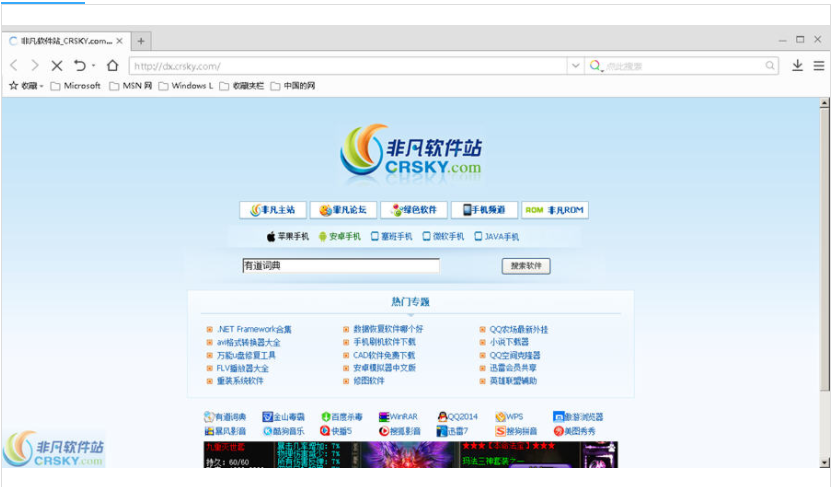Open the 迅雷会员共享 link
Viewport: 832px width, 487px height.
point(513,368)
